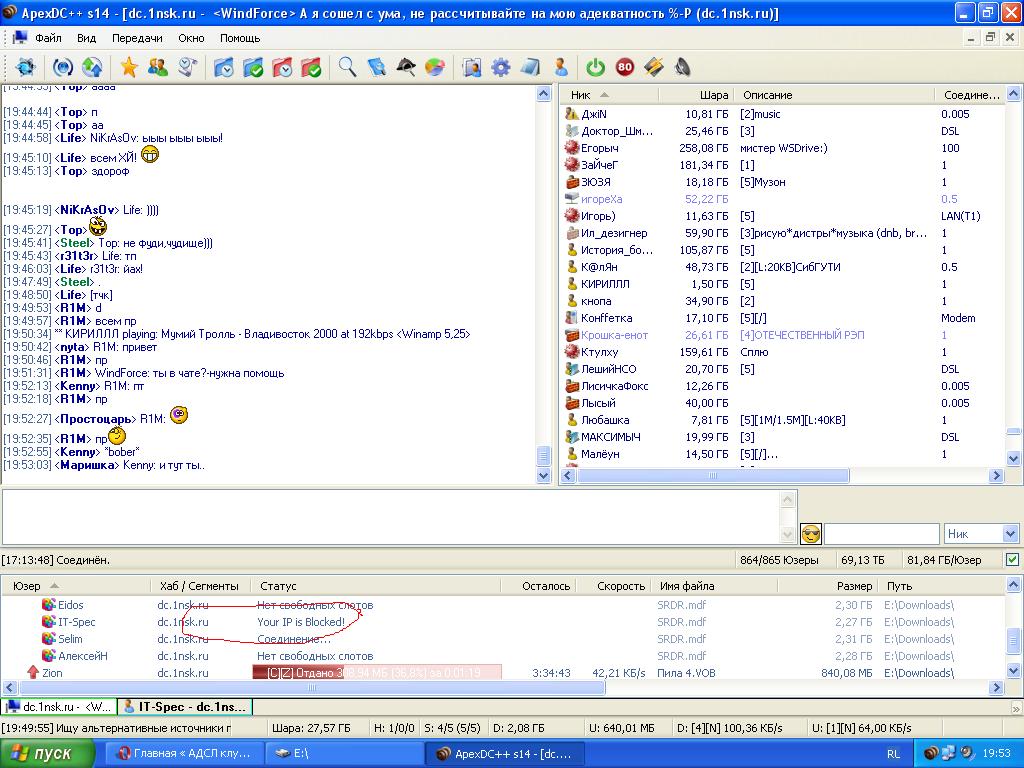The image size is (1024, 768).
Task: Click the chat message input field
Action: tap(390, 516)
